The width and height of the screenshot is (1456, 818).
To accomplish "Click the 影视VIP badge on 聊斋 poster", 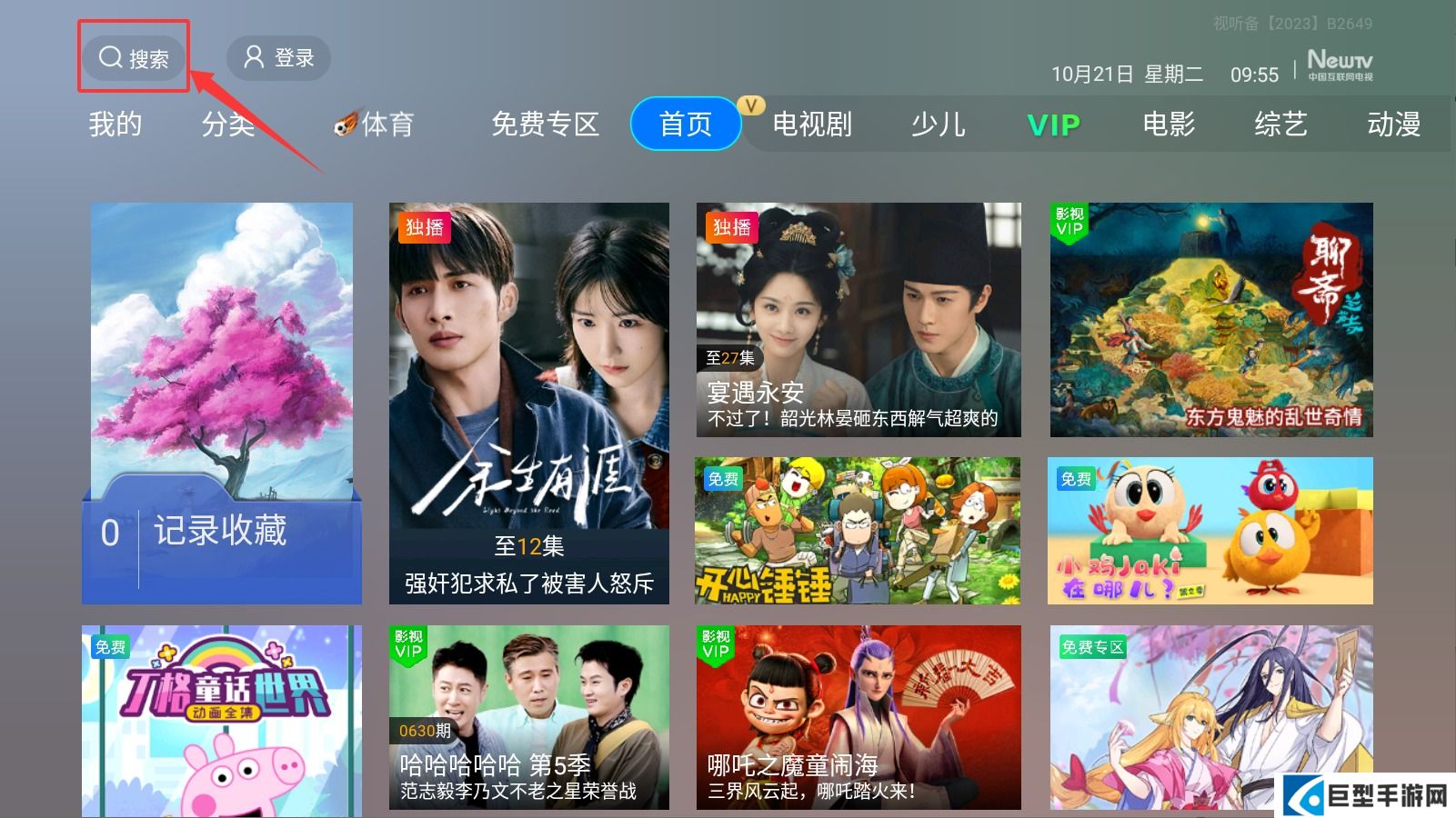I will (x=1069, y=222).
